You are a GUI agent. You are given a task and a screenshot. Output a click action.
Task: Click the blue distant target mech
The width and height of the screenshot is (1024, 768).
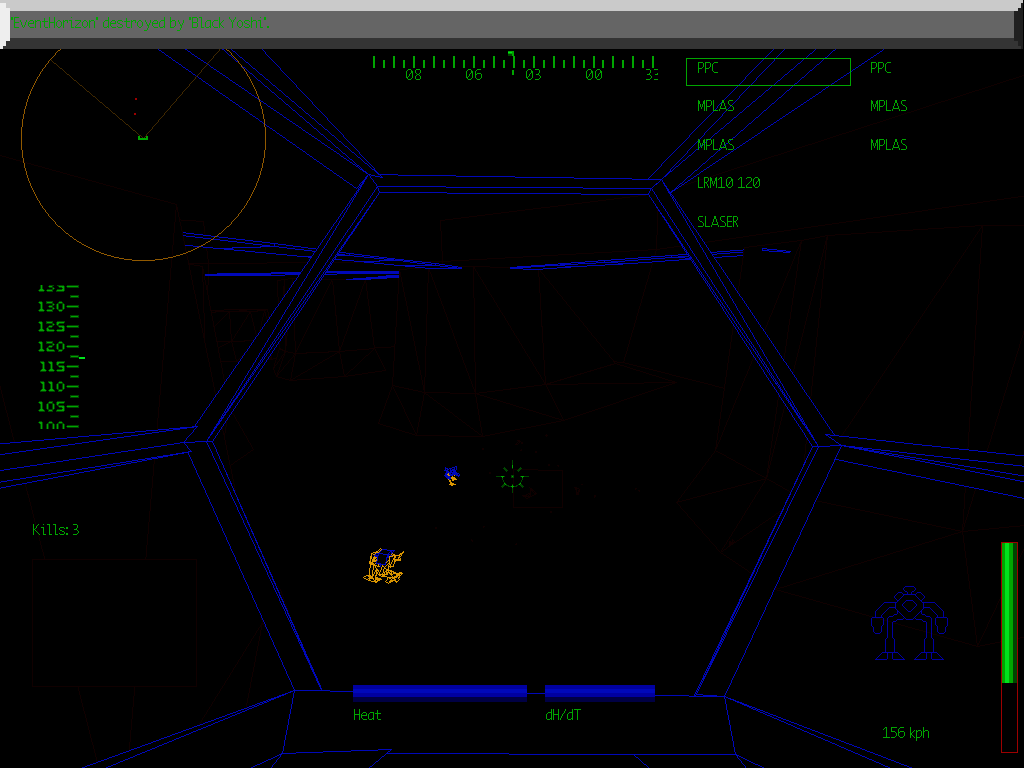(x=450, y=473)
